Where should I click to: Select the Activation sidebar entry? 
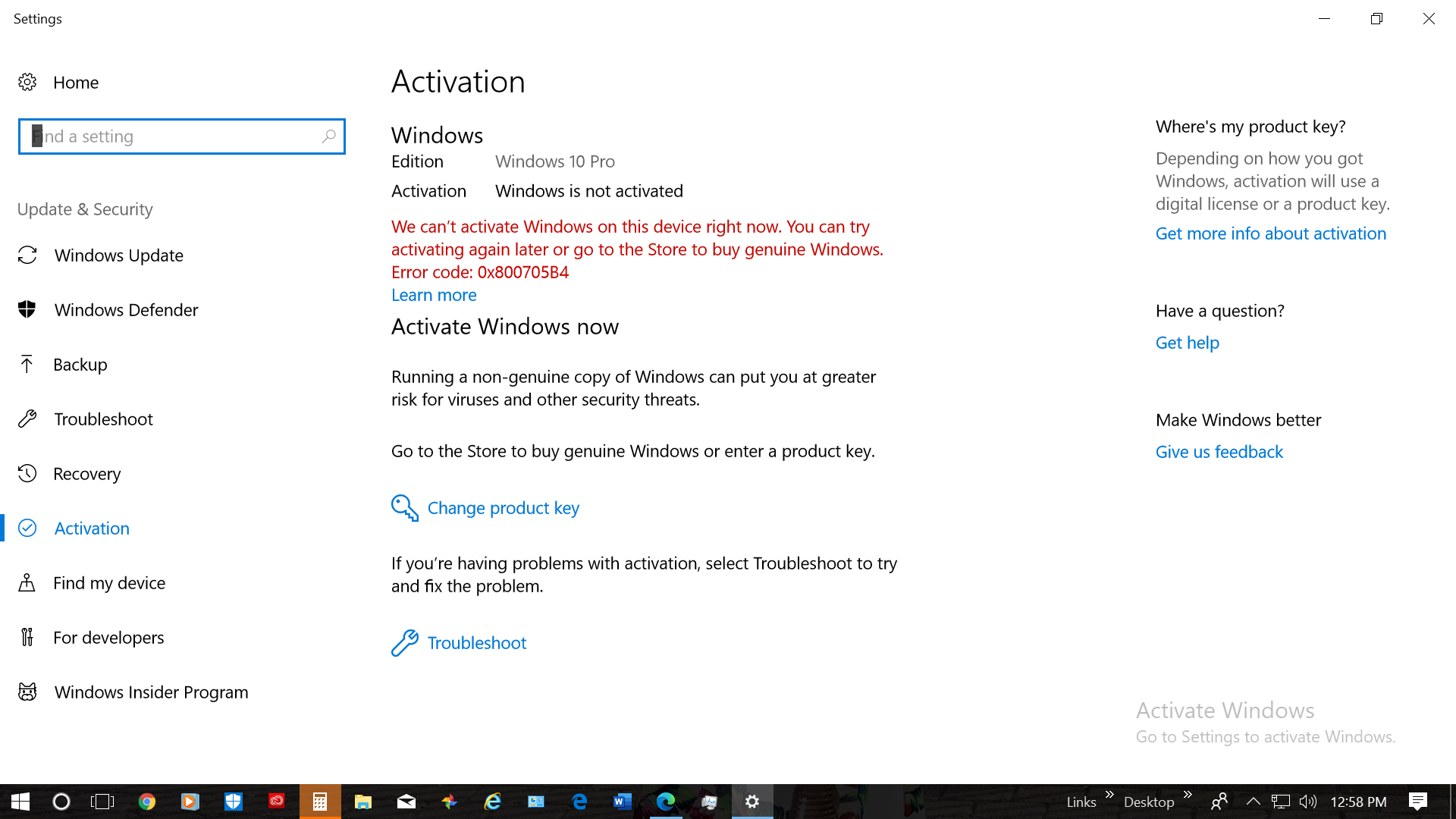pyautogui.click(x=92, y=528)
